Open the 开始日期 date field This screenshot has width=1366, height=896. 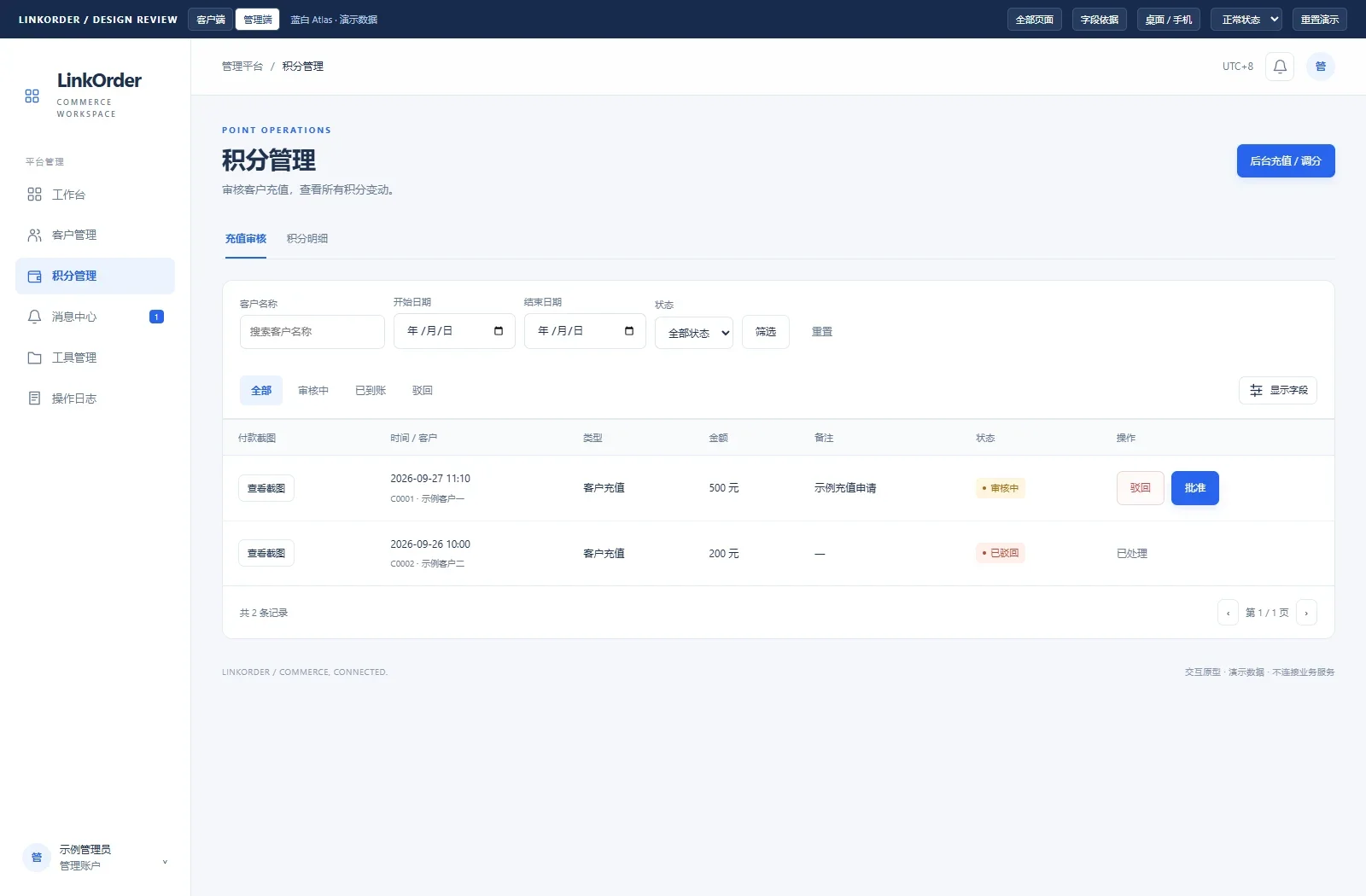coord(454,331)
